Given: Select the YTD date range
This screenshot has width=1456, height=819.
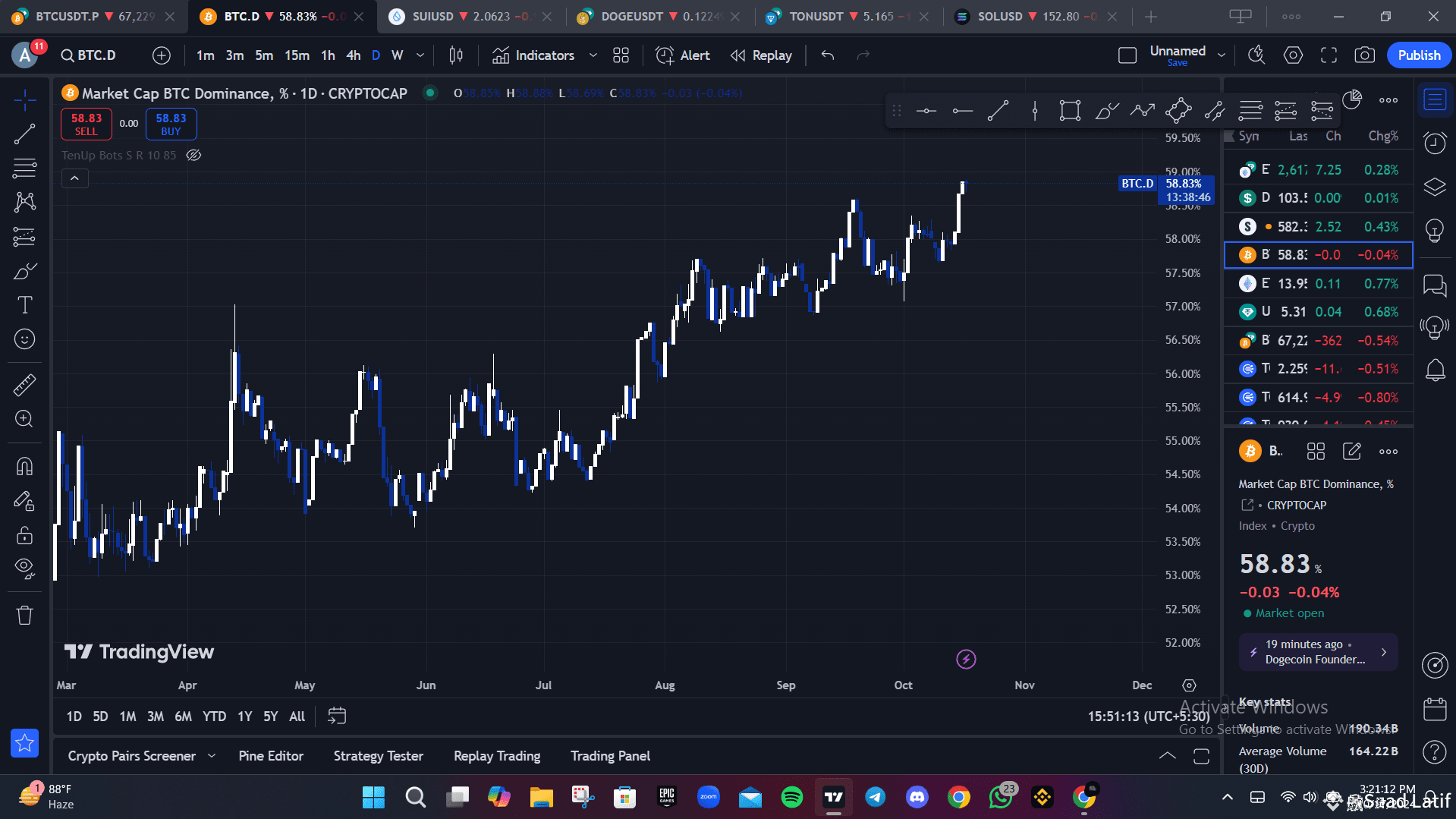Looking at the screenshot, I should pos(214,717).
